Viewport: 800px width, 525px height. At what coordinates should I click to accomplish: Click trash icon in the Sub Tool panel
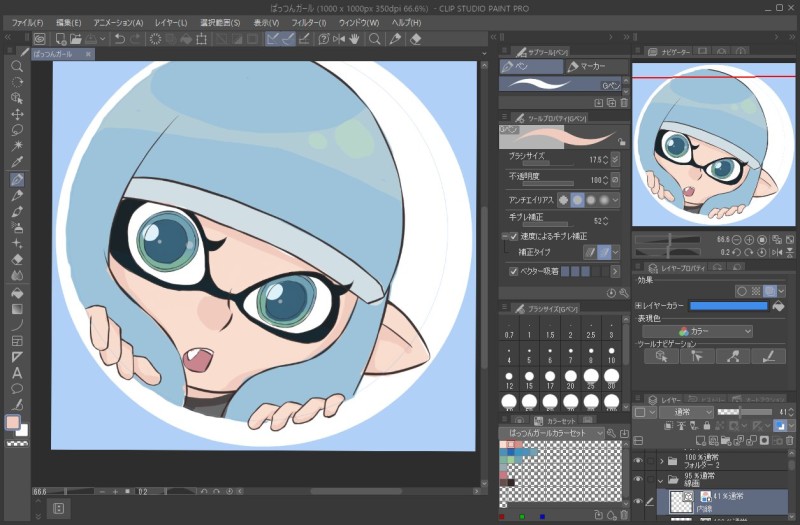click(625, 102)
